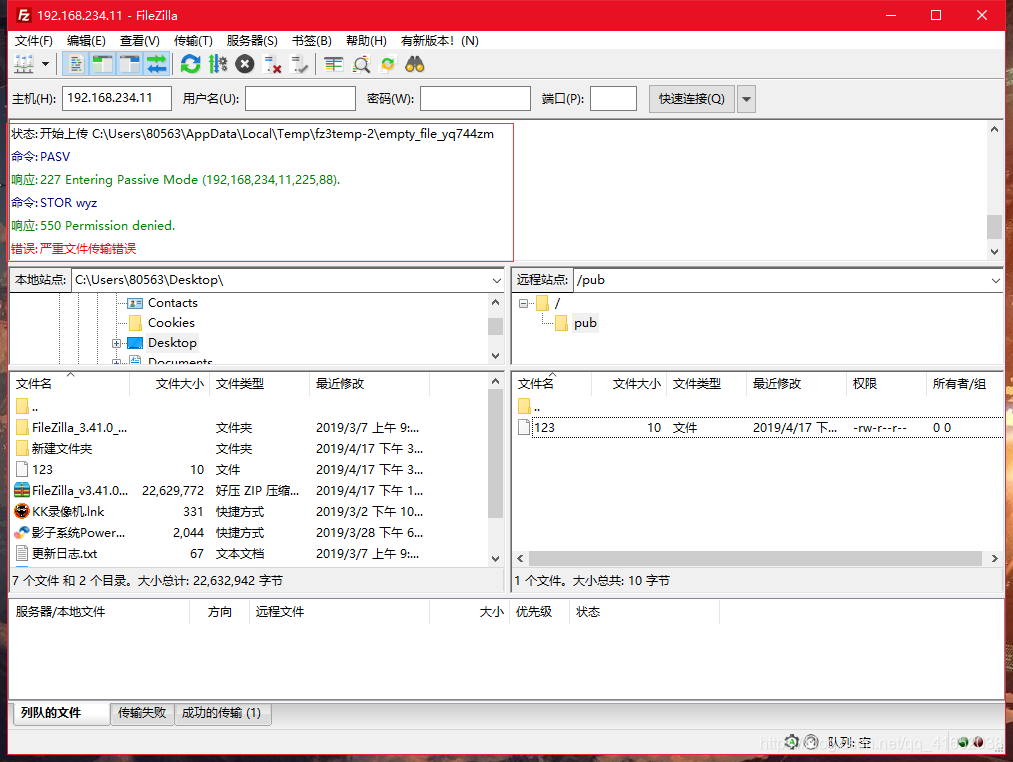Expand the Desktop folder node
1013x762 pixels.
116,343
